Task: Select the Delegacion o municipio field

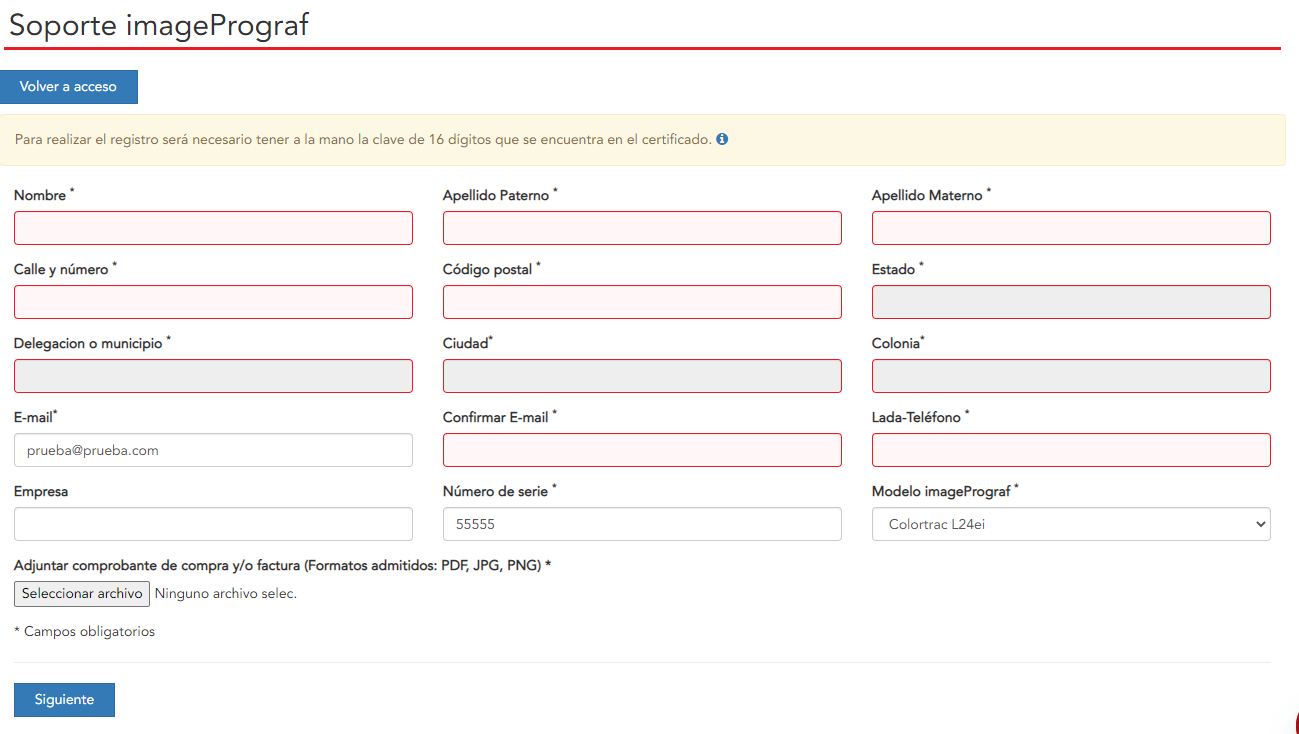Action: pos(213,376)
